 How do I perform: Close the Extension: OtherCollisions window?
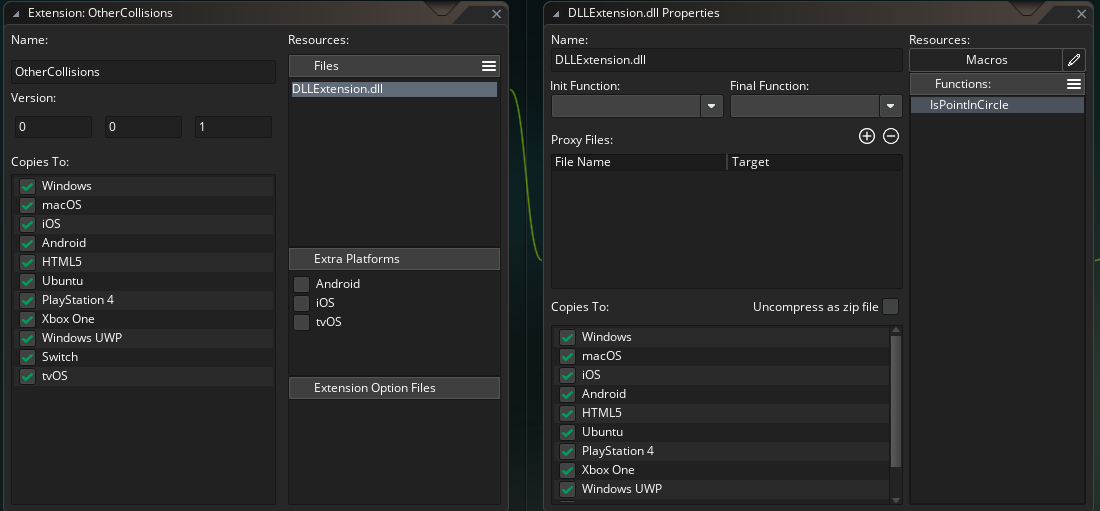497,14
